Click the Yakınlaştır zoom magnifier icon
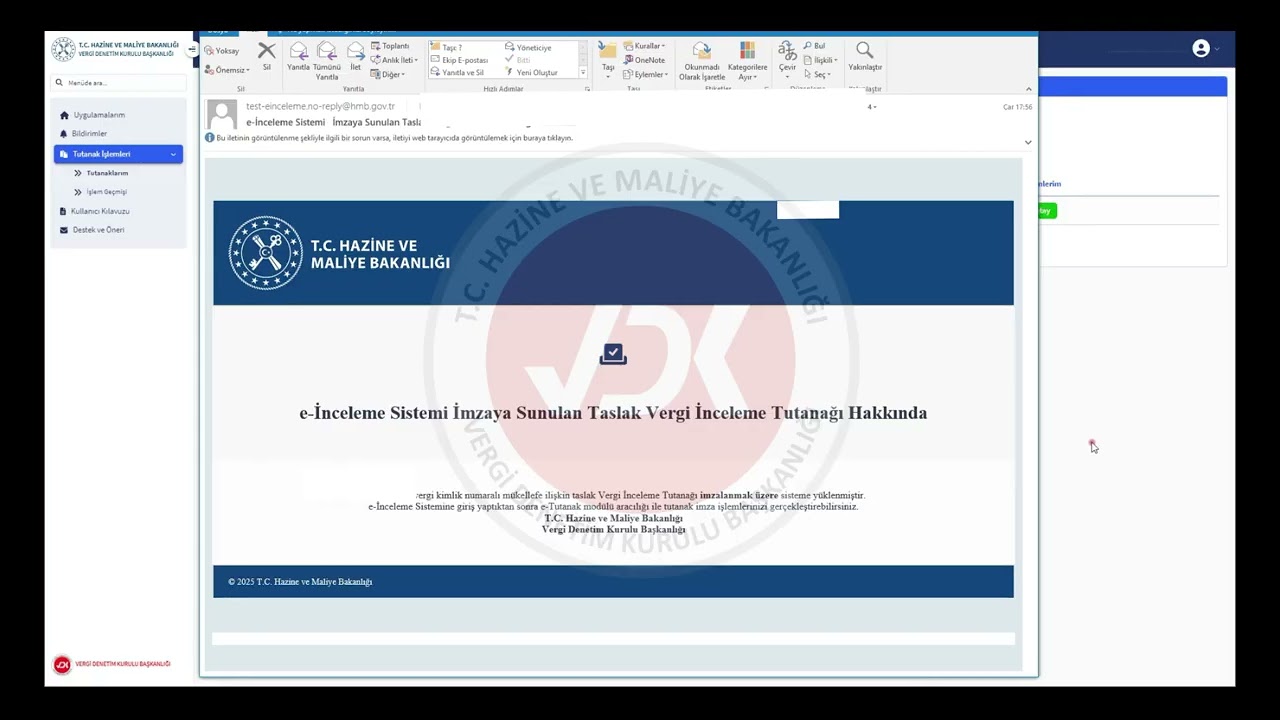This screenshot has width=1280, height=720. tap(865, 50)
